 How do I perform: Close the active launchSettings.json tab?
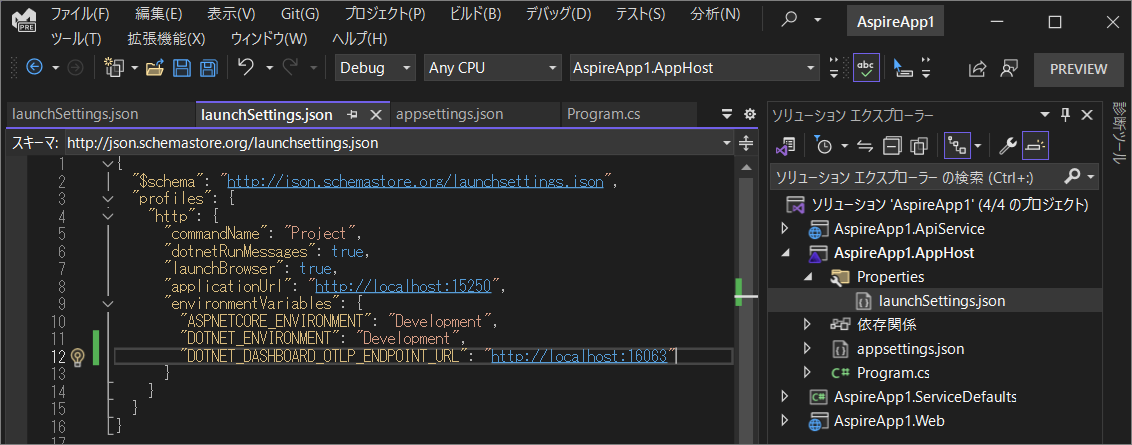375,114
